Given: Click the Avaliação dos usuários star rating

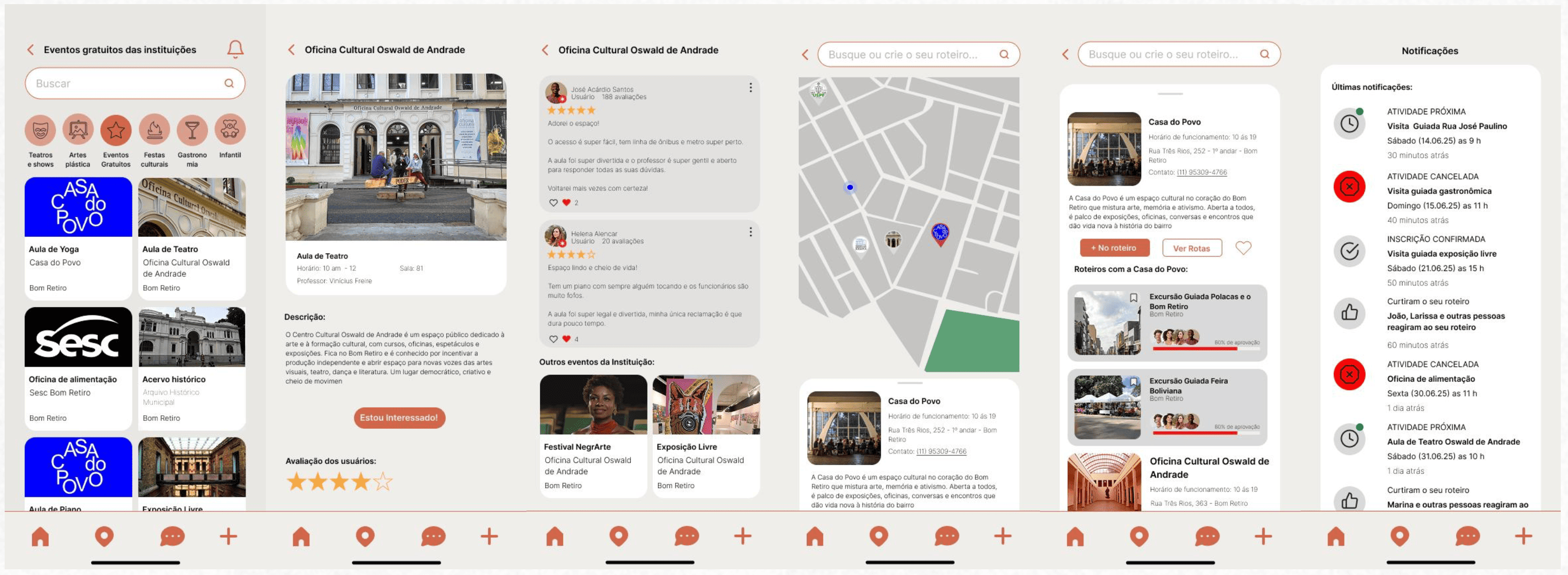Looking at the screenshot, I should pos(339,482).
